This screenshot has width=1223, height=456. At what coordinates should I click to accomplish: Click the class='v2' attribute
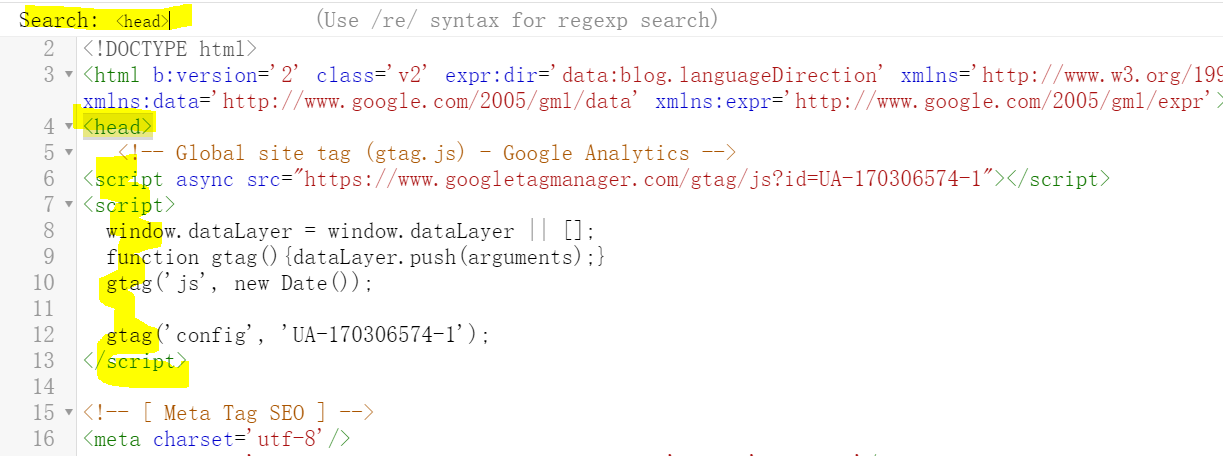point(374,75)
